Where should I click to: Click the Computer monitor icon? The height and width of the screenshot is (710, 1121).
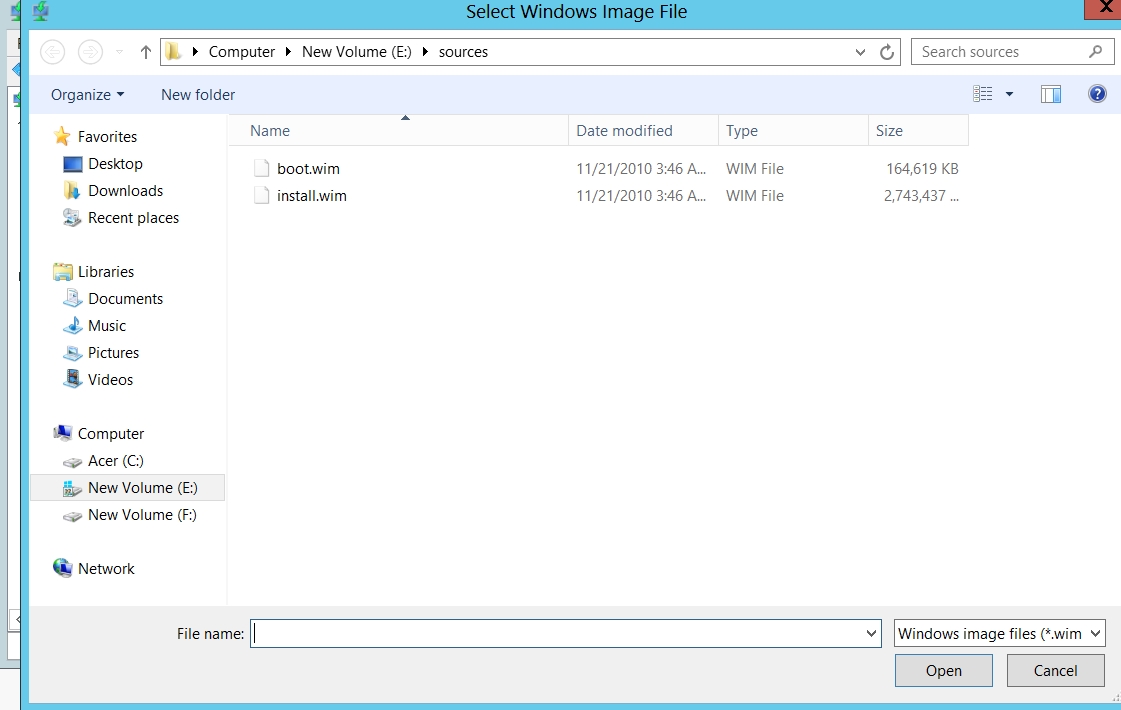[63, 433]
